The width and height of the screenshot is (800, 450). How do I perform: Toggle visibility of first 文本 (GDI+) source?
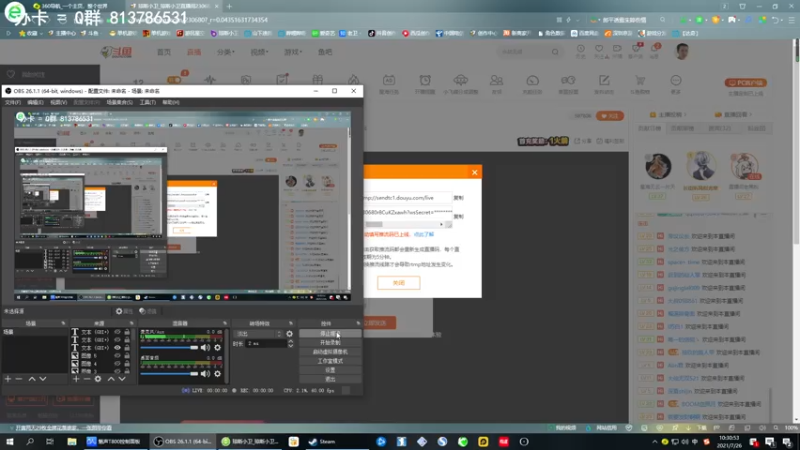pos(117,332)
